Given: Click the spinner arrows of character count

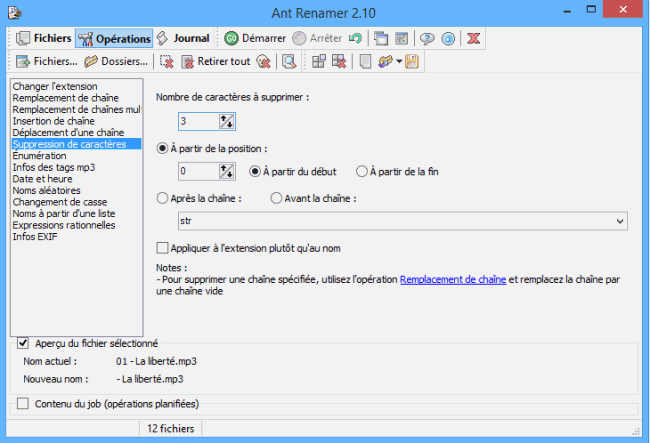Looking at the screenshot, I should point(227,121).
